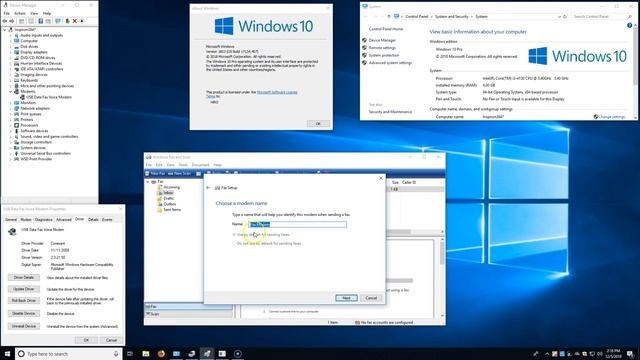This screenshot has width=640, height=360.
Task: Click the Driver Details button
Action: 24,278
